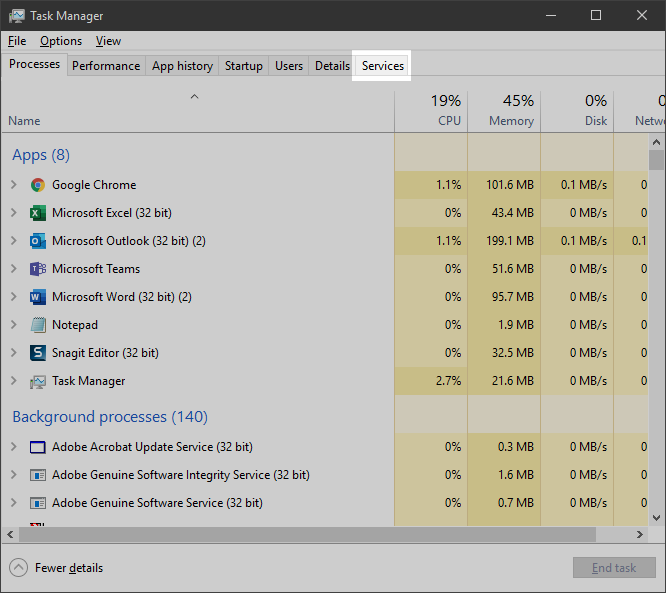This screenshot has height=593, width=666.
Task: Click the Microsoft Outlook icon
Action: point(38,241)
